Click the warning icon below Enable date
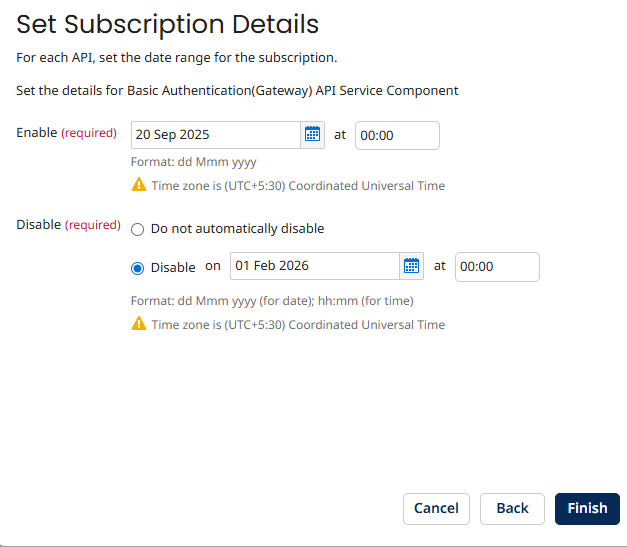Screen dimensions: 627x547 pyautogui.click(x=139, y=185)
